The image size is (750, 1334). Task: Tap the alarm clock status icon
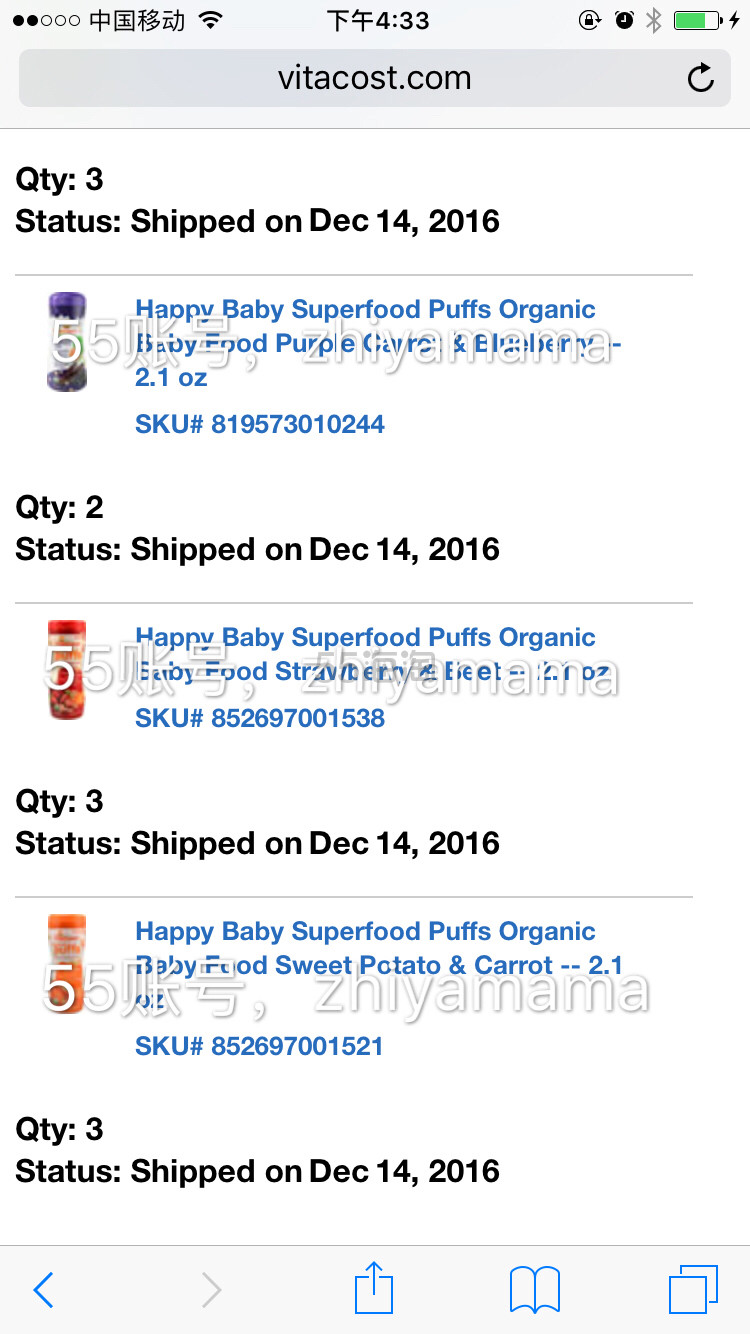pyautogui.click(x=624, y=20)
